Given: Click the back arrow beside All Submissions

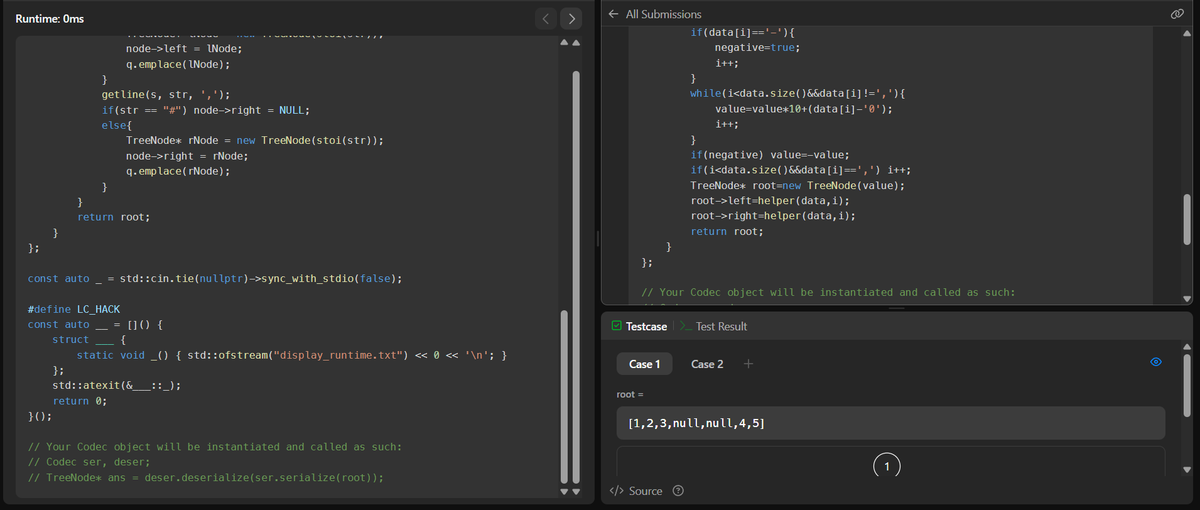Looking at the screenshot, I should (613, 14).
